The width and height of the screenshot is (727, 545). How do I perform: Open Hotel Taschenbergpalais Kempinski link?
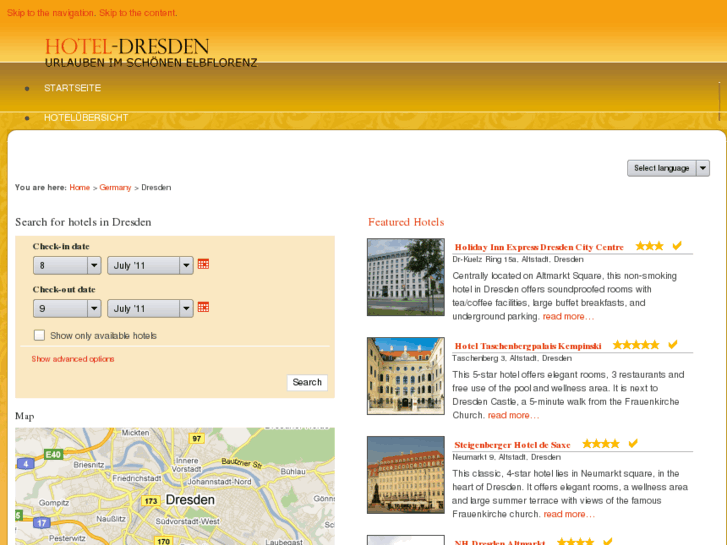point(528,346)
